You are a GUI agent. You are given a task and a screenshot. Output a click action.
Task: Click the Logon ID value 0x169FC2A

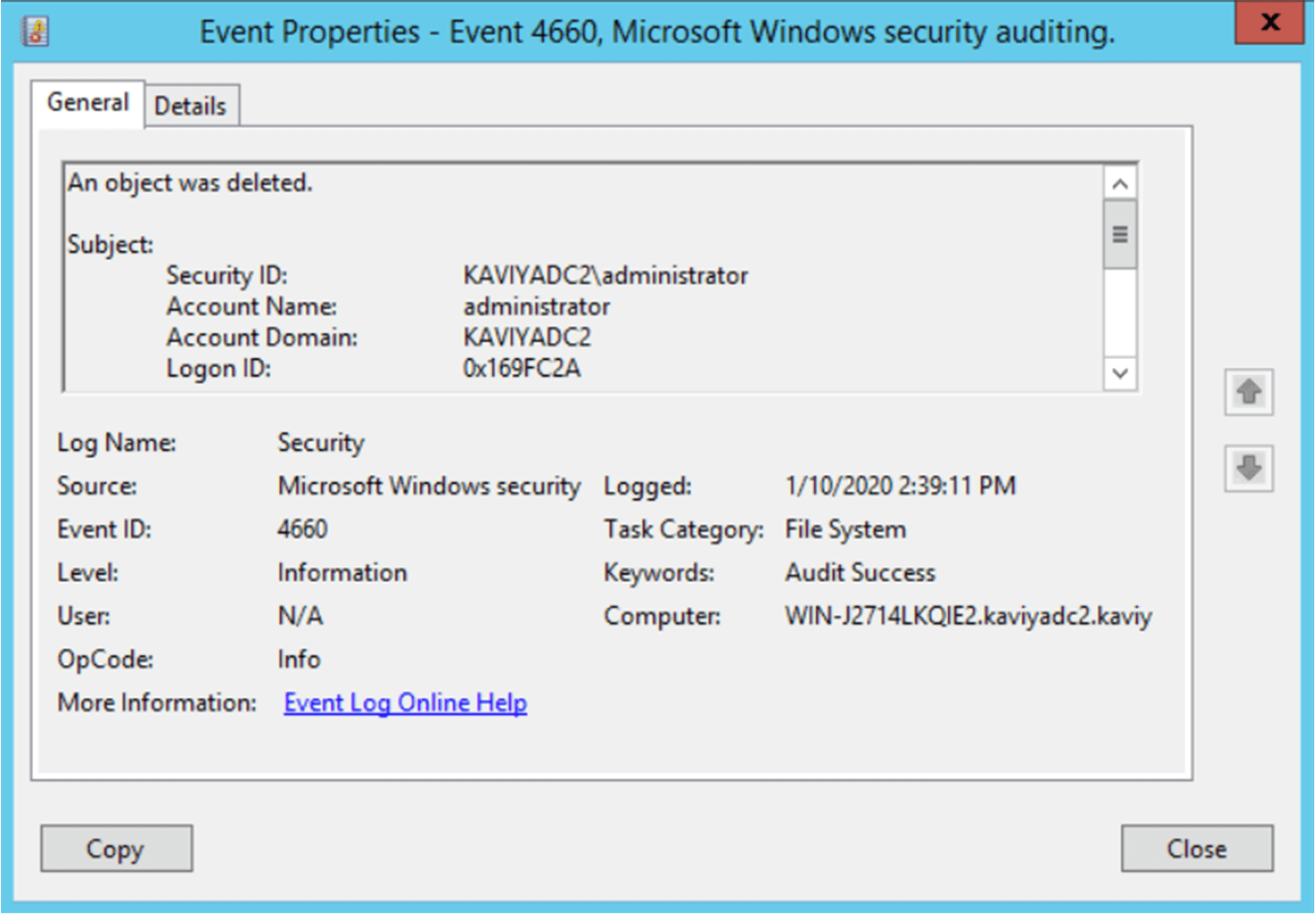(522, 369)
